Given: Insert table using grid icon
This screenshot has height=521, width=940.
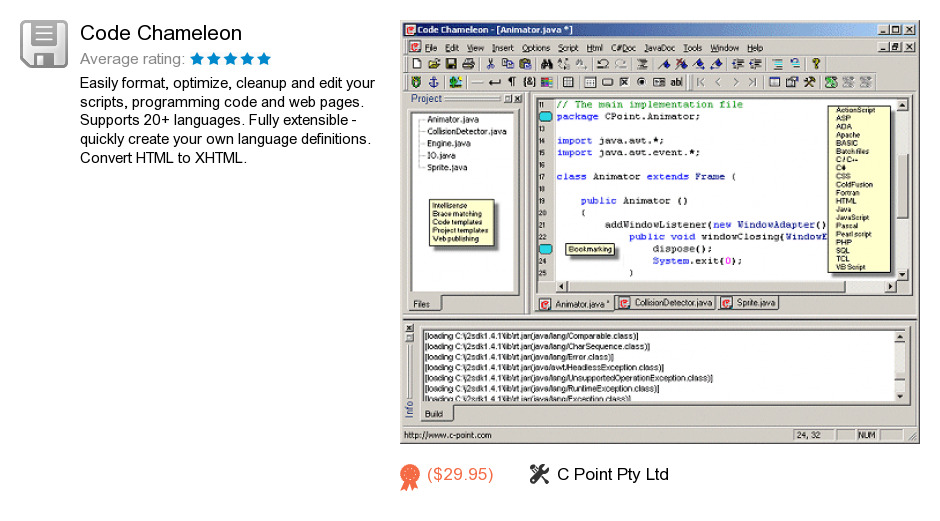Looking at the screenshot, I should tap(568, 82).
